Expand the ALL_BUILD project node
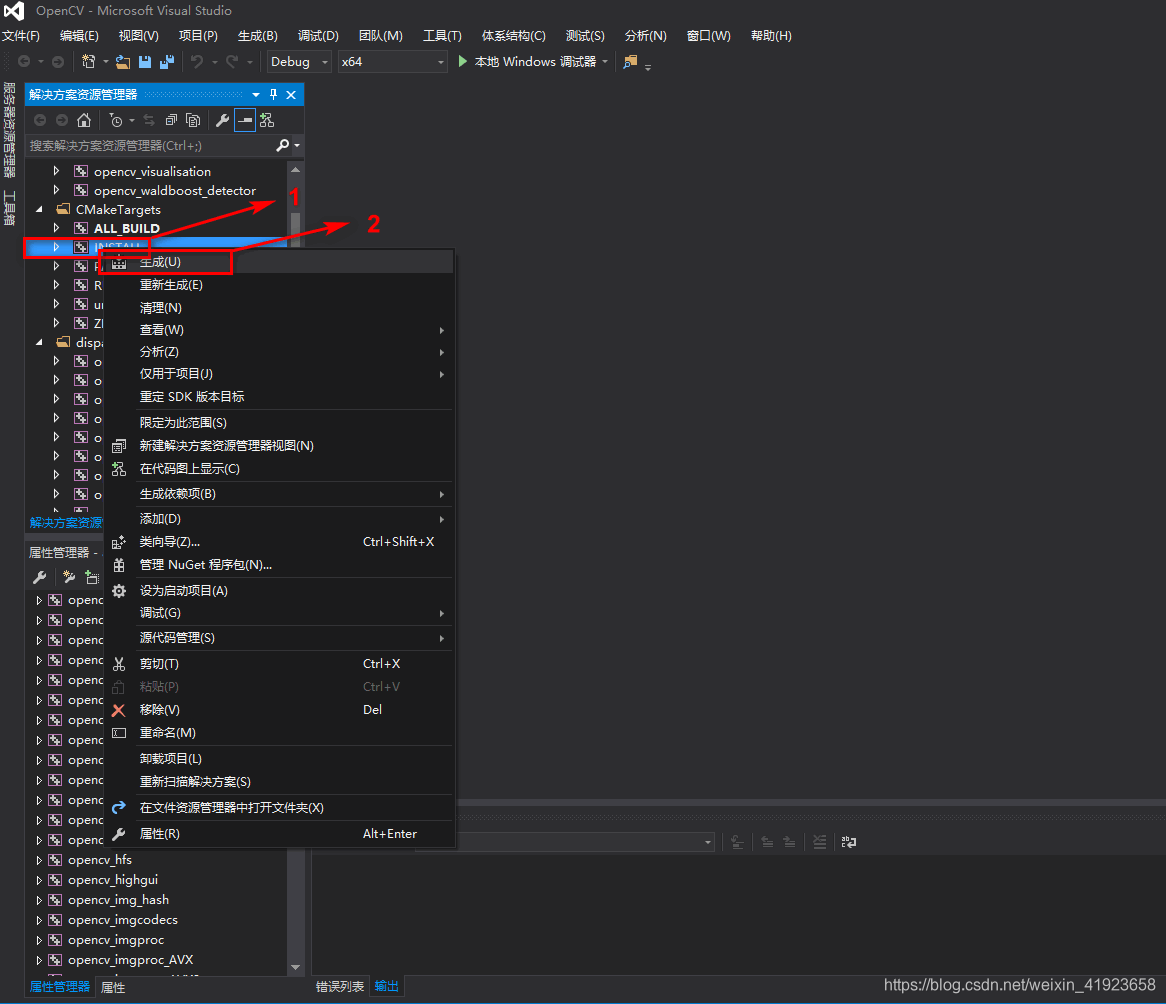The image size is (1166, 1004). (56, 228)
